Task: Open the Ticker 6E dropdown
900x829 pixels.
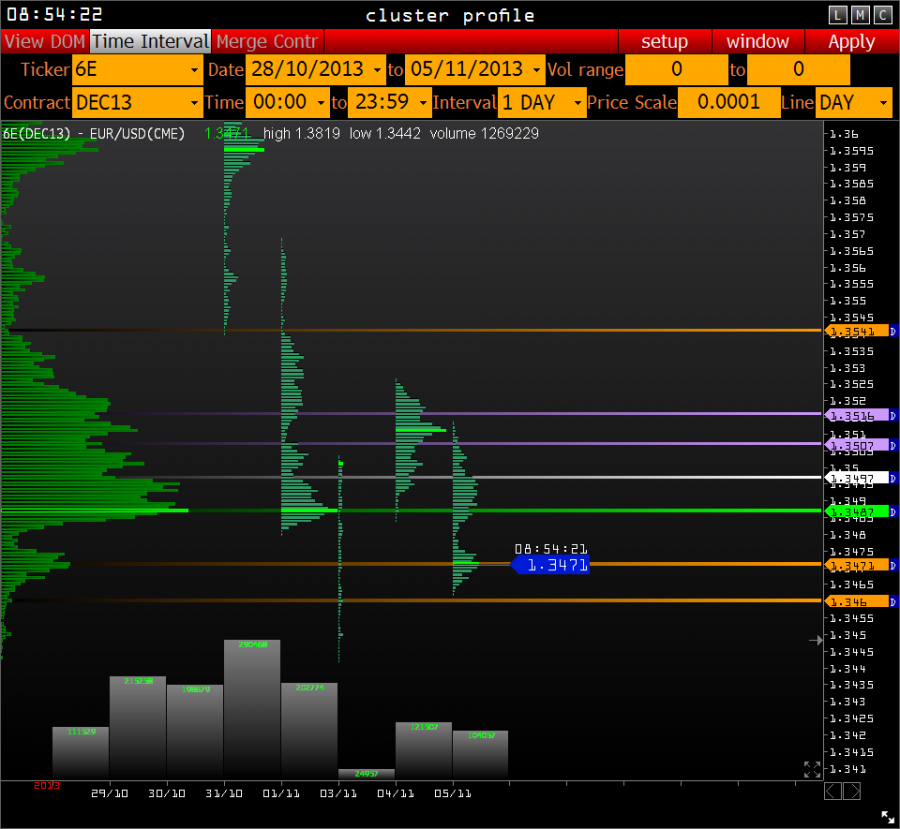Action: [137, 70]
